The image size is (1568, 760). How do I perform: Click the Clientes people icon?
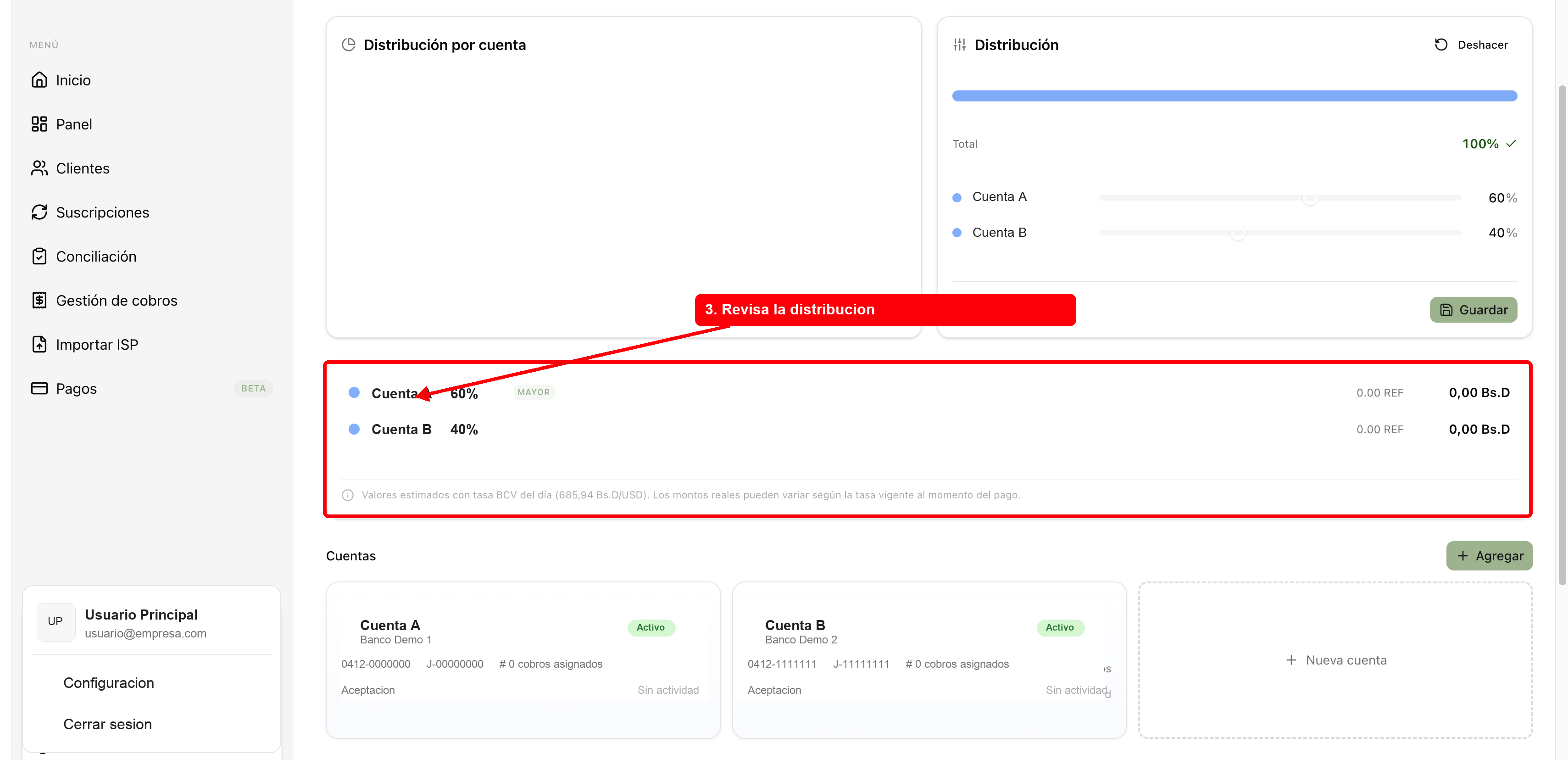pyautogui.click(x=39, y=168)
